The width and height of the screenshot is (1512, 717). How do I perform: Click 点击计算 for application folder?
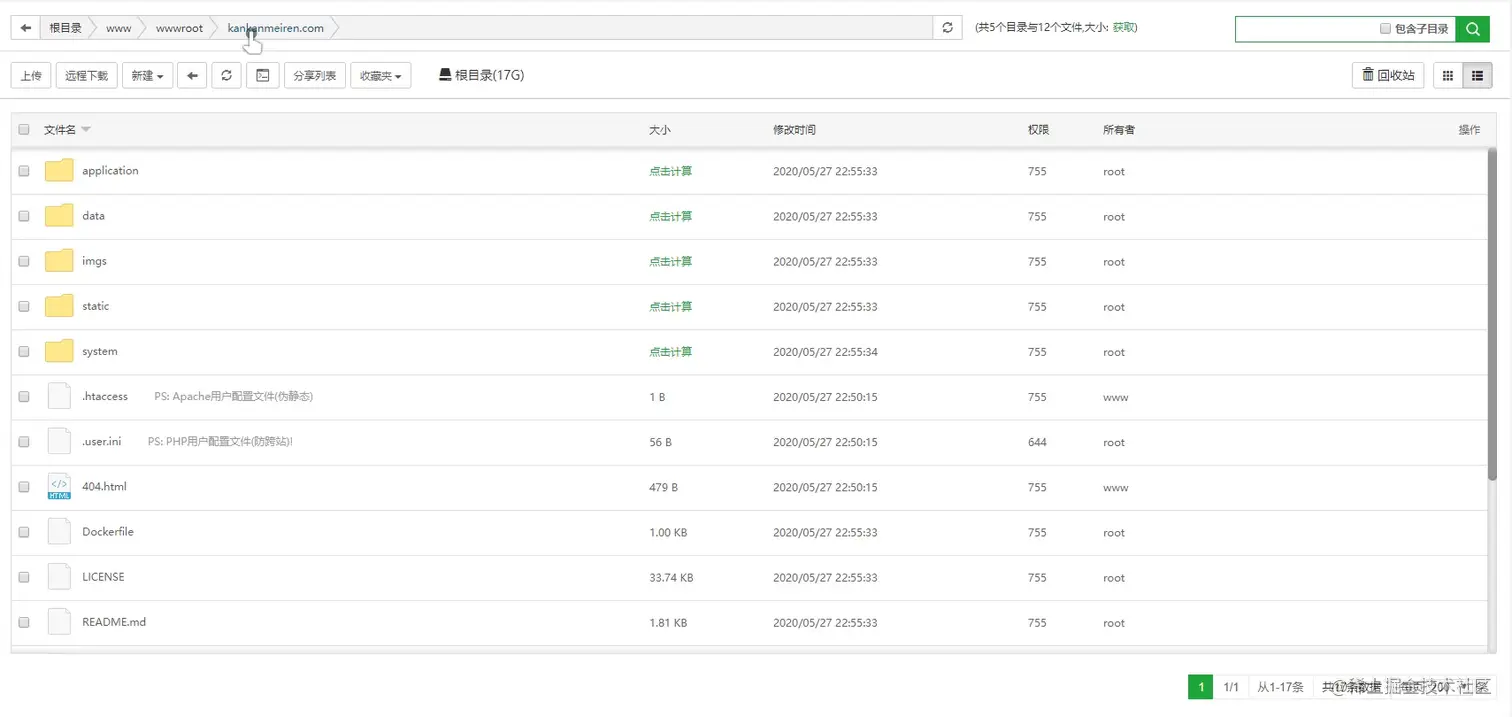pyautogui.click(x=670, y=171)
